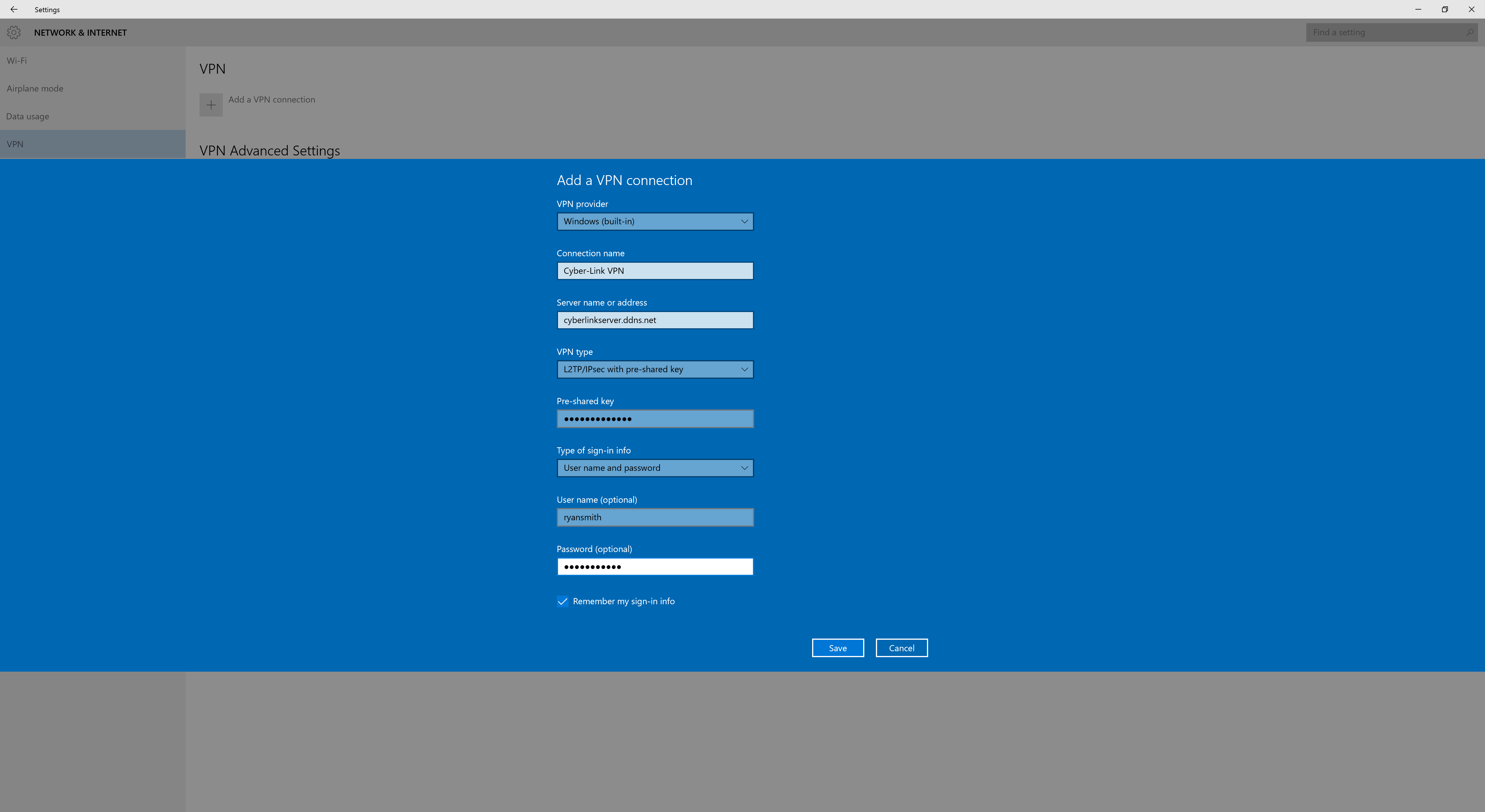Minimize the Settings window
Screen dimensions: 1485x812
click(x=1418, y=9)
